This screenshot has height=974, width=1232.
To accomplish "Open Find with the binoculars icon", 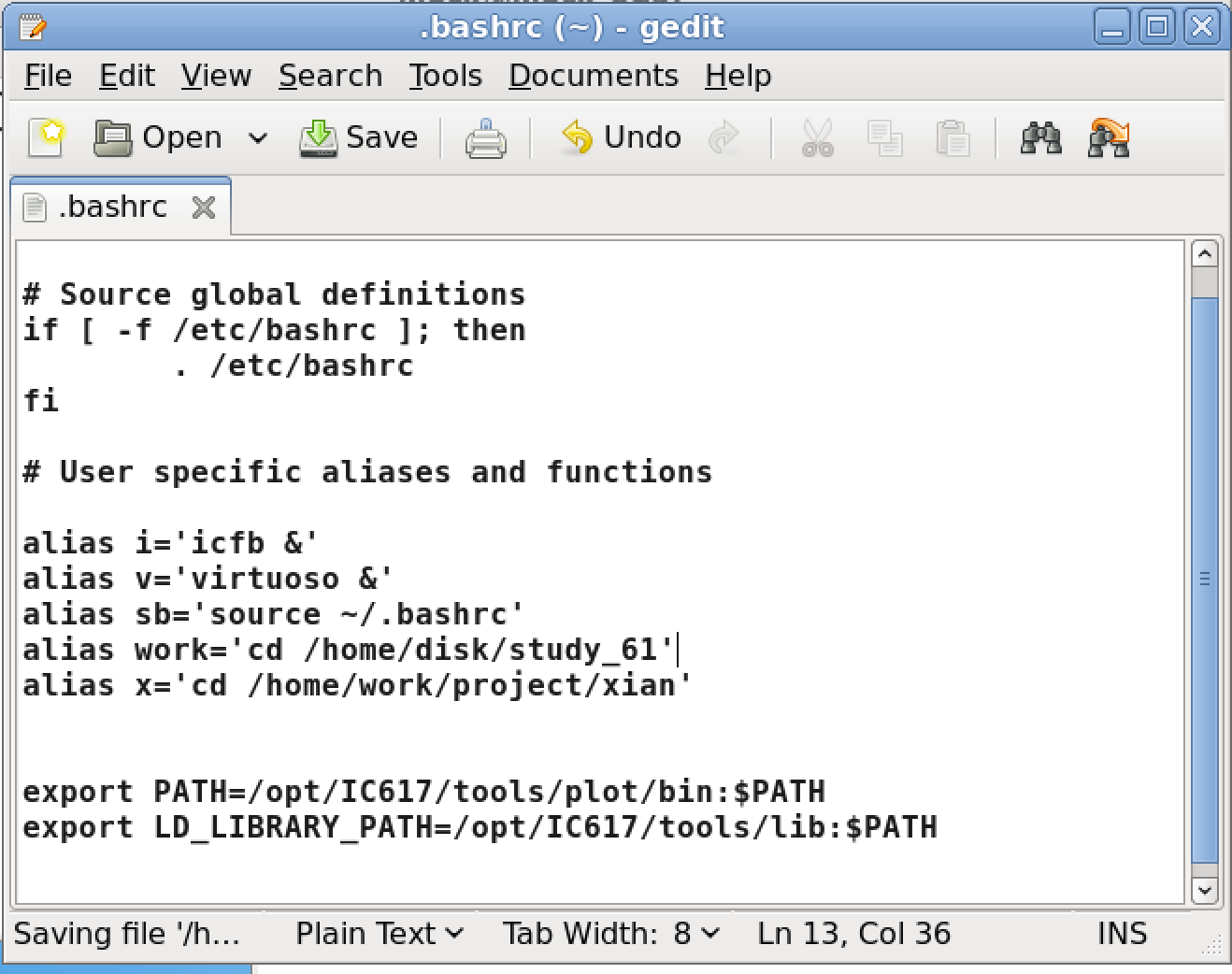I will tap(1040, 138).
